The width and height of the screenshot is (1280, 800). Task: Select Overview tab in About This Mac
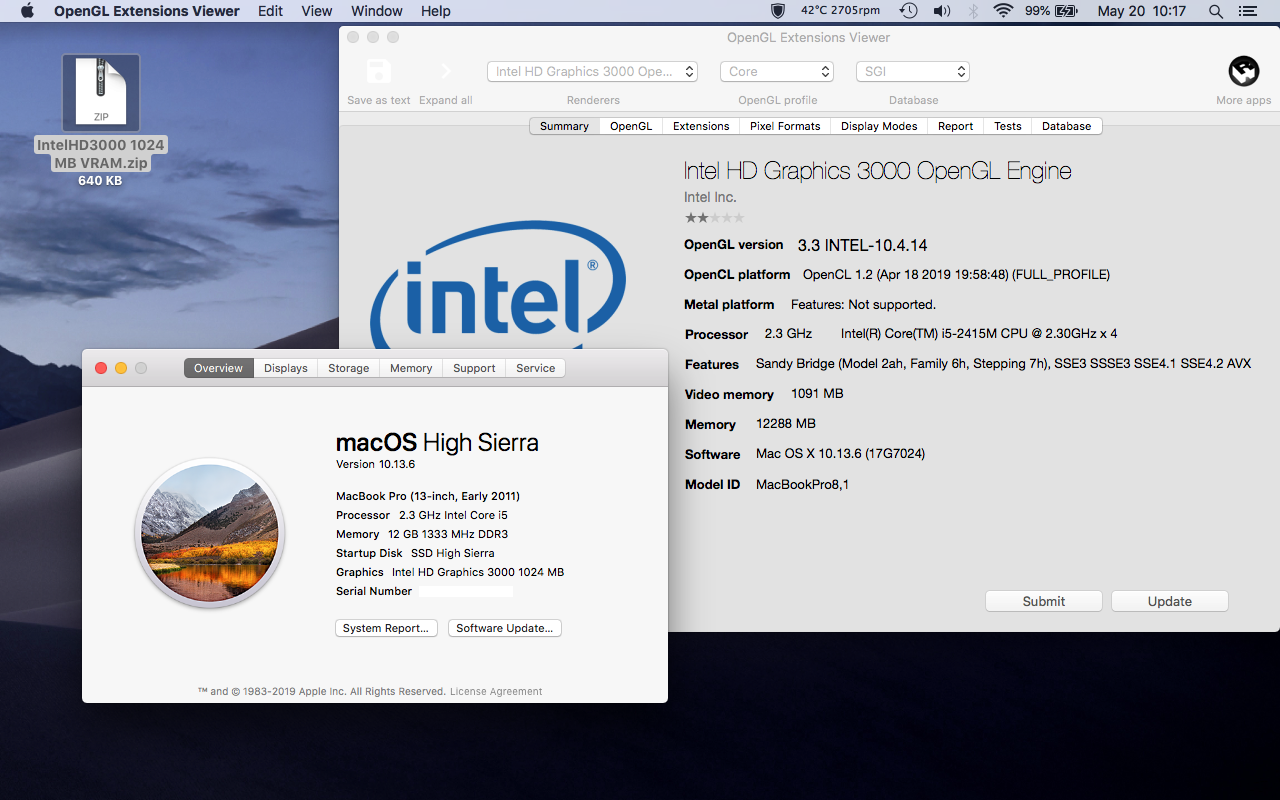(219, 368)
